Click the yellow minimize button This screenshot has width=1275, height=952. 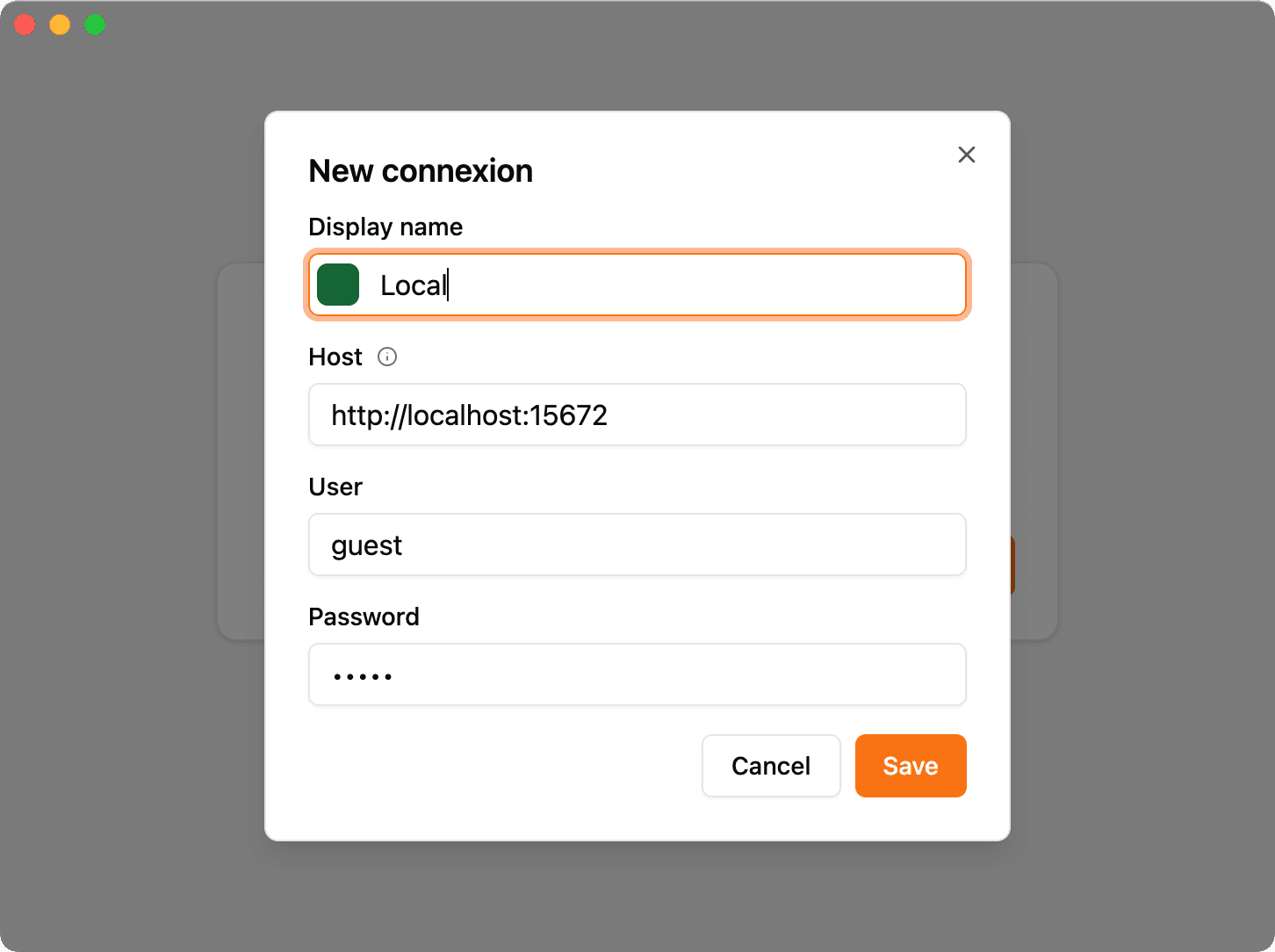(59, 25)
